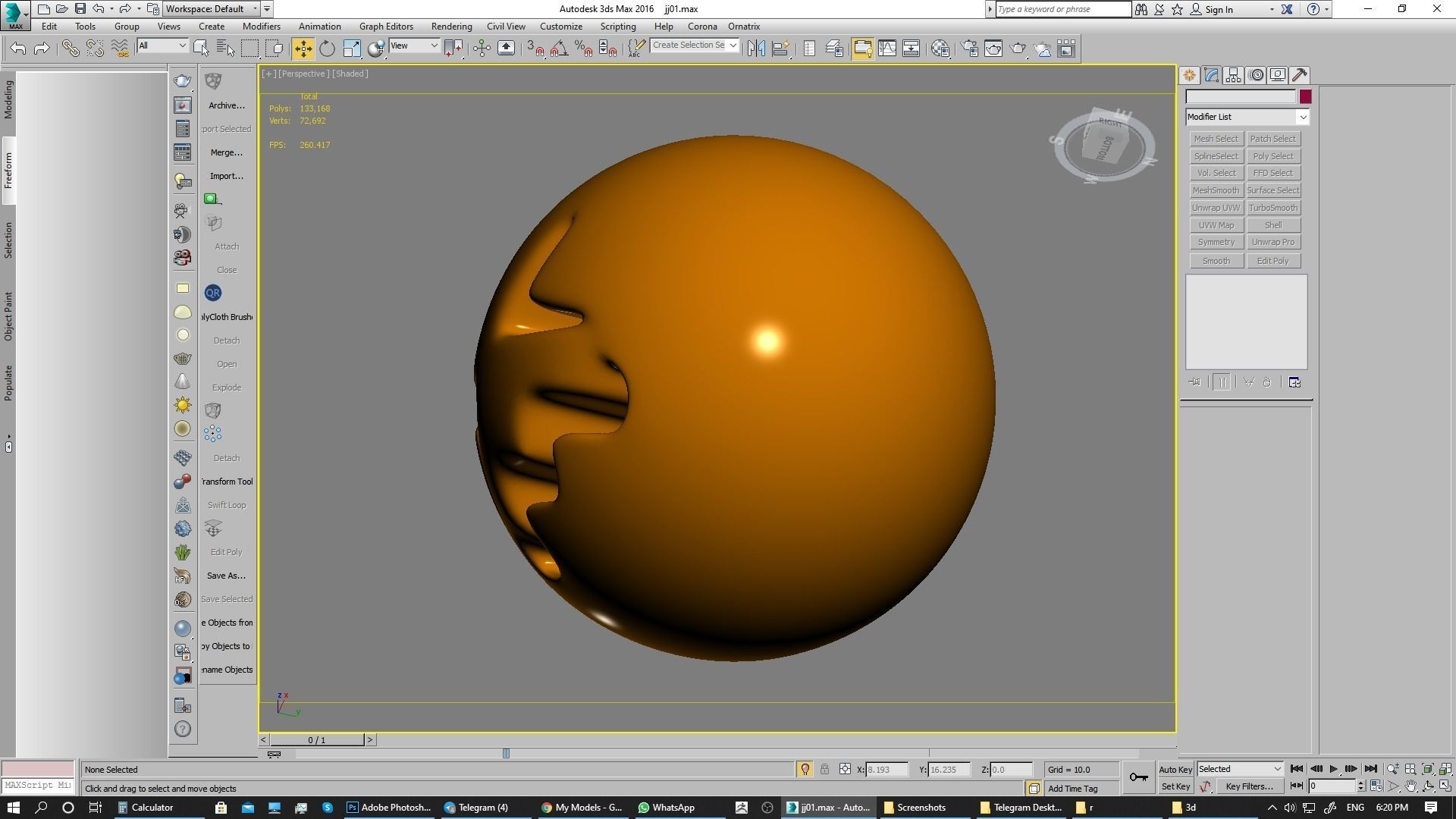
Task: Expand the Sign In dropdown arrow
Action: (x=1272, y=10)
